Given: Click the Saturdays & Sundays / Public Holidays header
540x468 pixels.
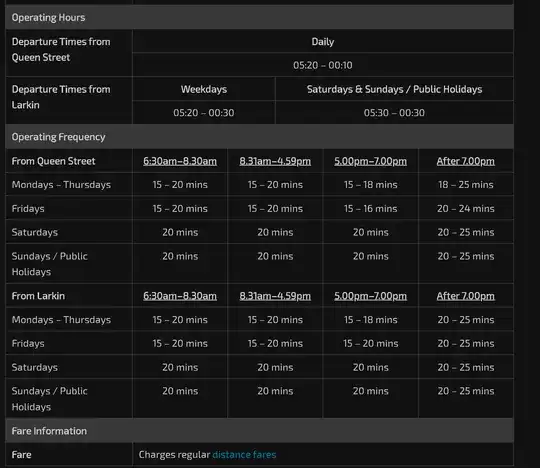Looking at the screenshot, I should [394, 89].
